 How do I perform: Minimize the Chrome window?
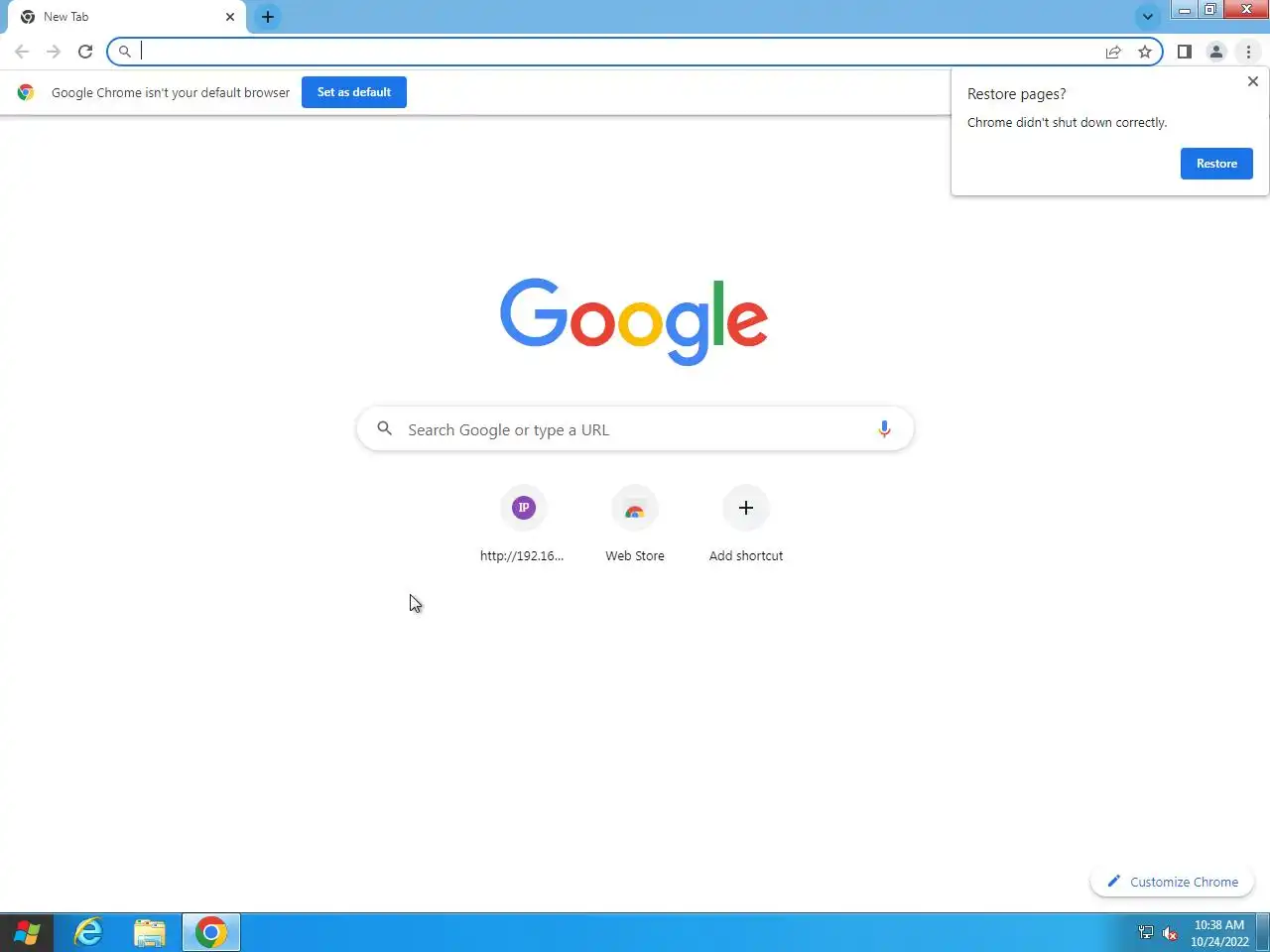point(1185,10)
